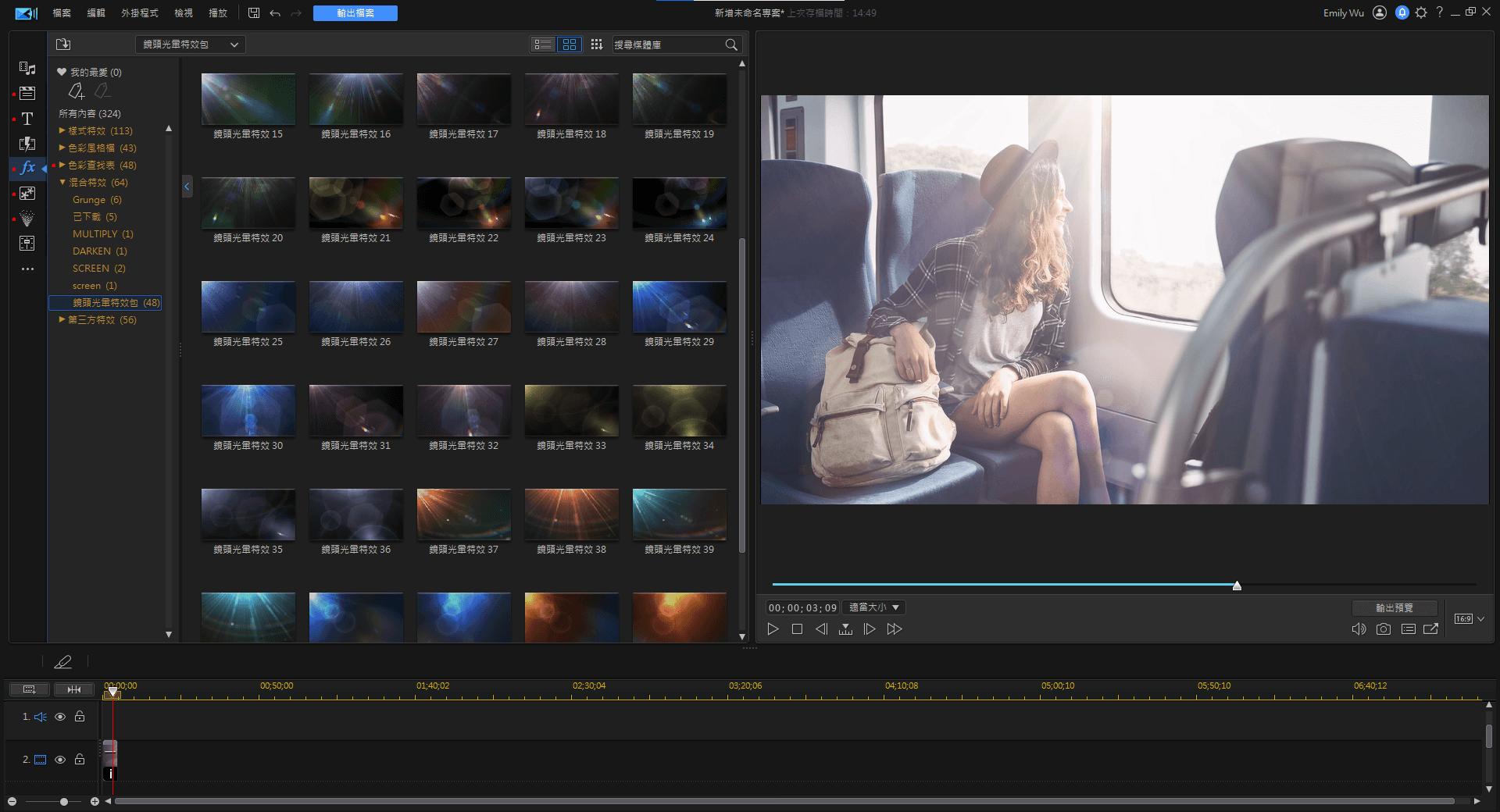The image size is (1500, 812).
Task: Open the 外掛程式 menu
Action: click(139, 13)
